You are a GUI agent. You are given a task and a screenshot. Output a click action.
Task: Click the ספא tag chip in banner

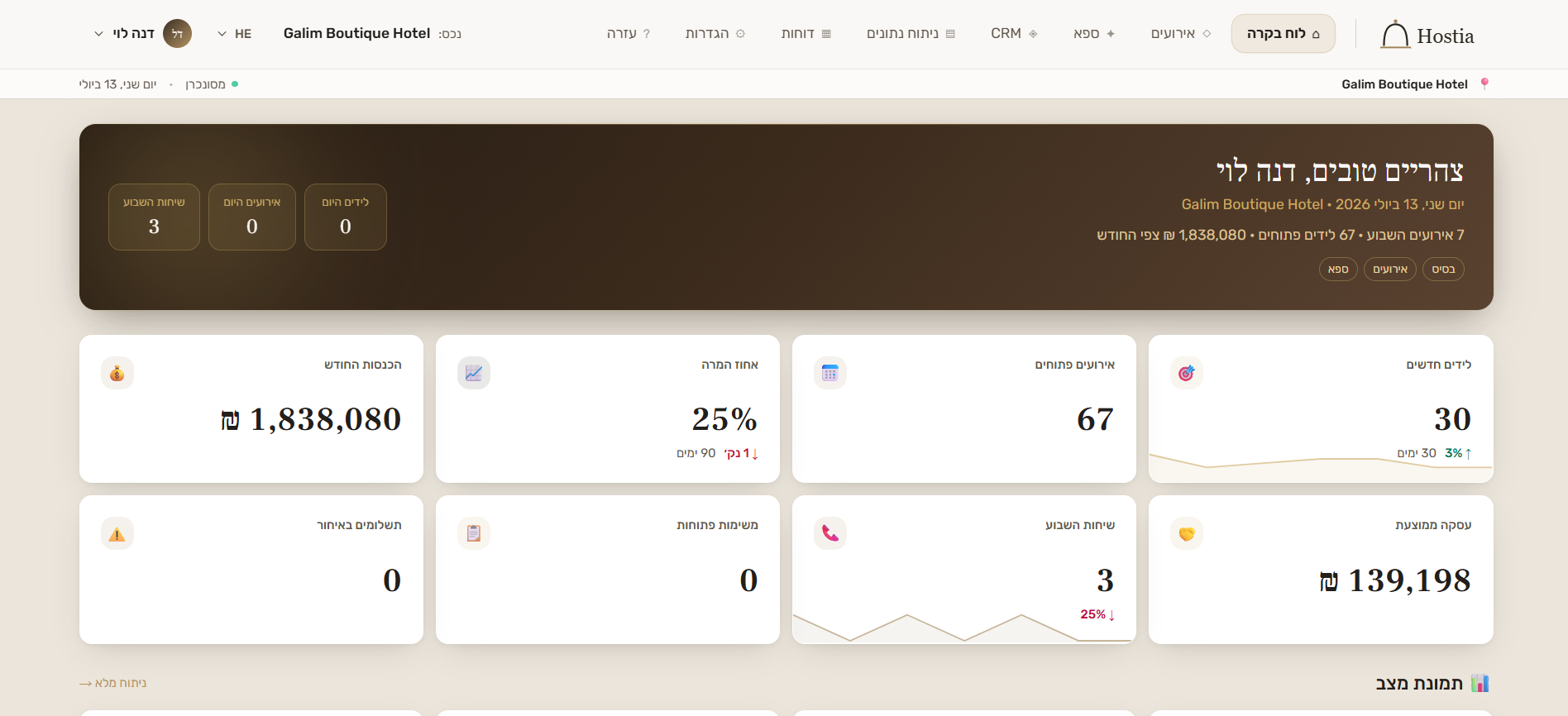pyautogui.click(x=1338, y=270)
